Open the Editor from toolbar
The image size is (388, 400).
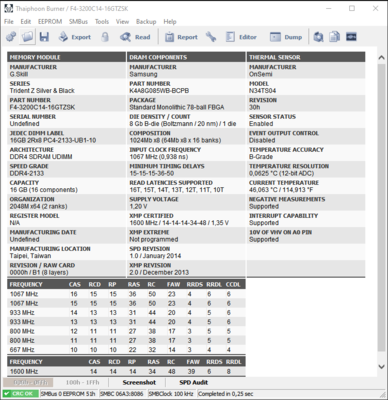coord(241,37)
